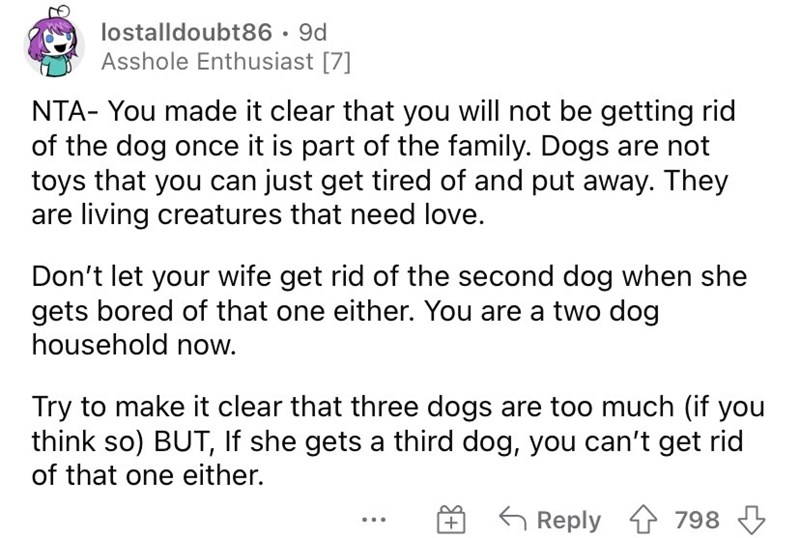The width and height of the screenshot is (800, 538).
Task: Click the curved reply arrow icon
Action: point(515,518)
